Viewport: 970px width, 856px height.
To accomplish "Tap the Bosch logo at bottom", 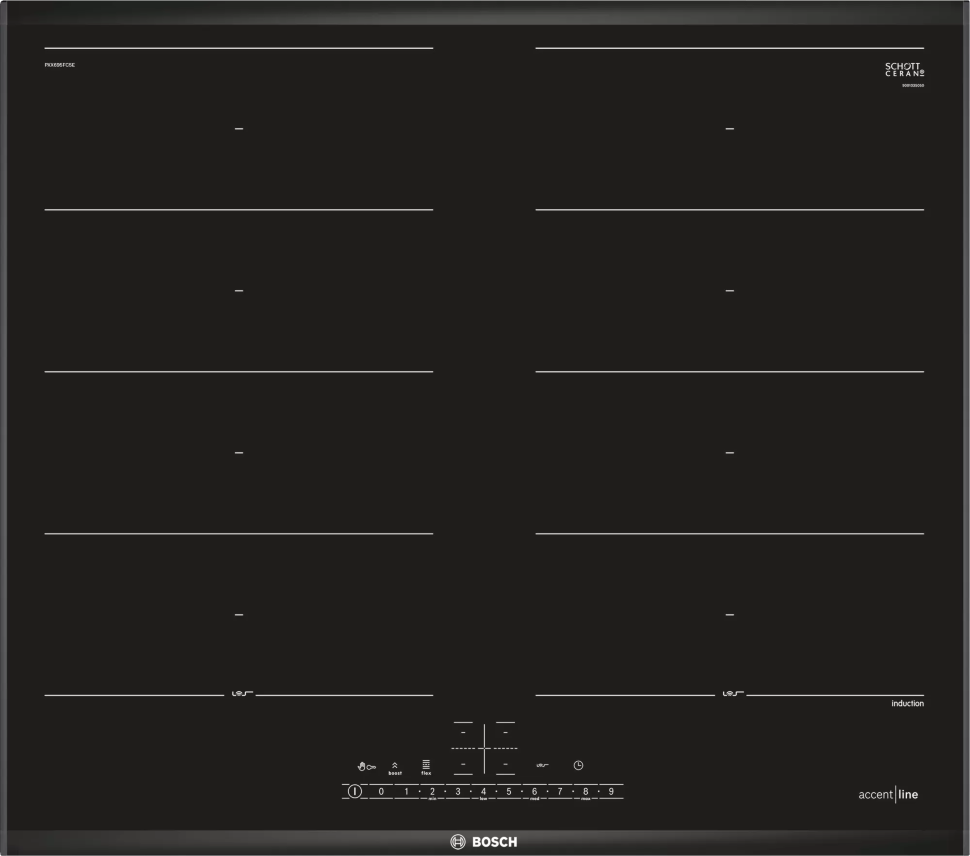I will [485, 842].
